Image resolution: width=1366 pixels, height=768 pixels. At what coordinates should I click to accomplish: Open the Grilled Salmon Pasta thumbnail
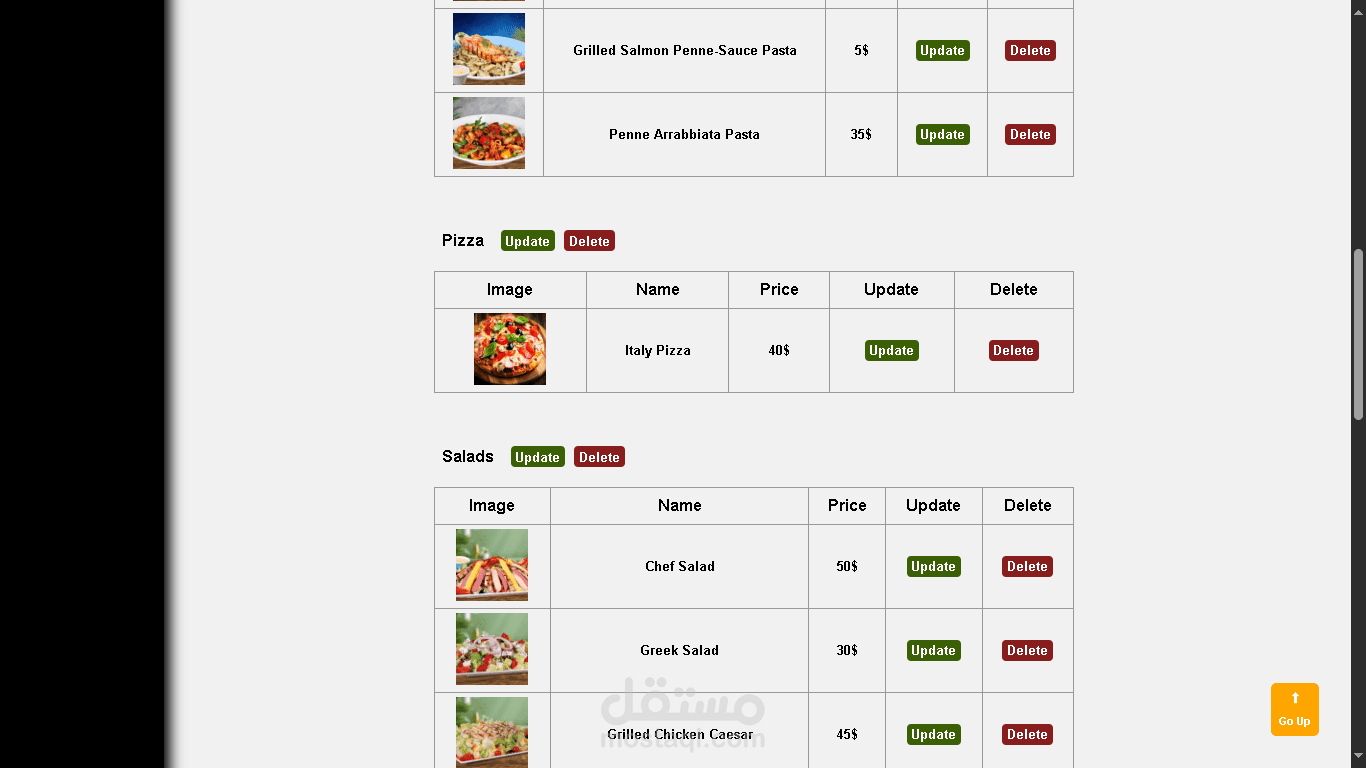coord(489,49)
